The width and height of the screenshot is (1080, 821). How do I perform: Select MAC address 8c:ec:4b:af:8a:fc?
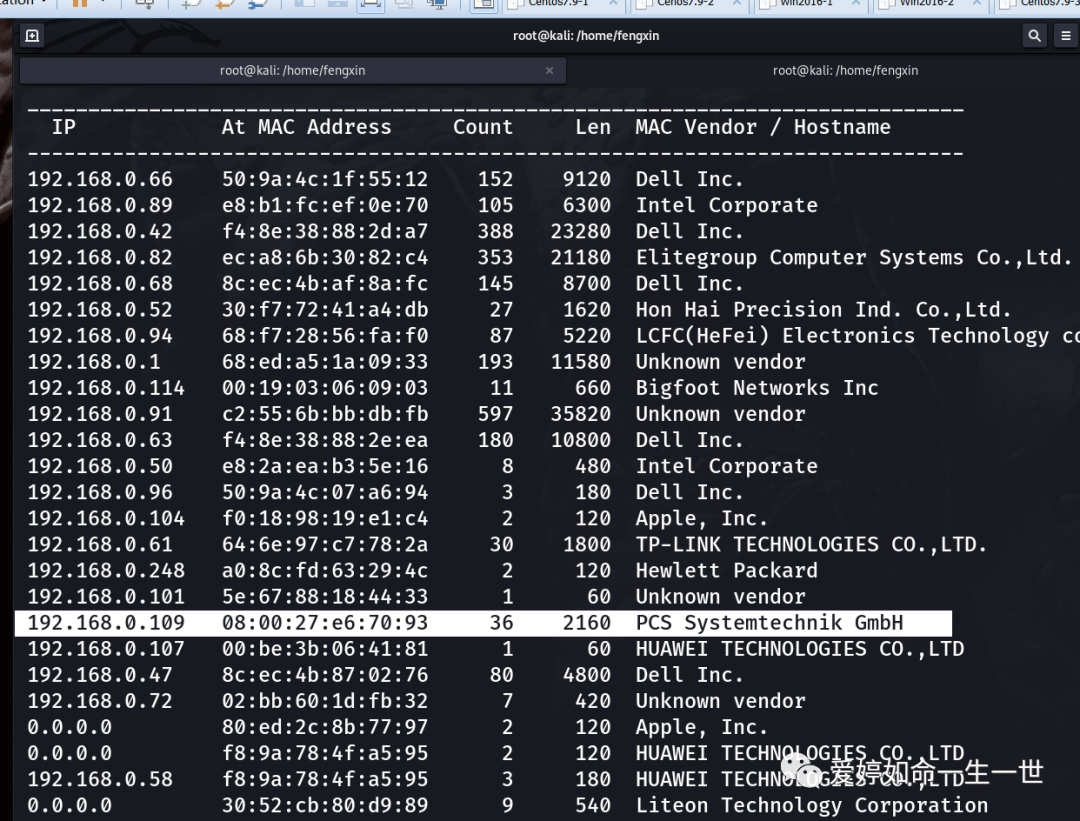click(324, 284)
